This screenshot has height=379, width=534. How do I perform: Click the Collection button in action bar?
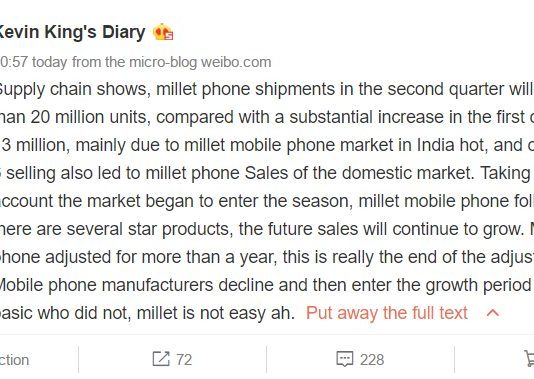coord(14,360)
